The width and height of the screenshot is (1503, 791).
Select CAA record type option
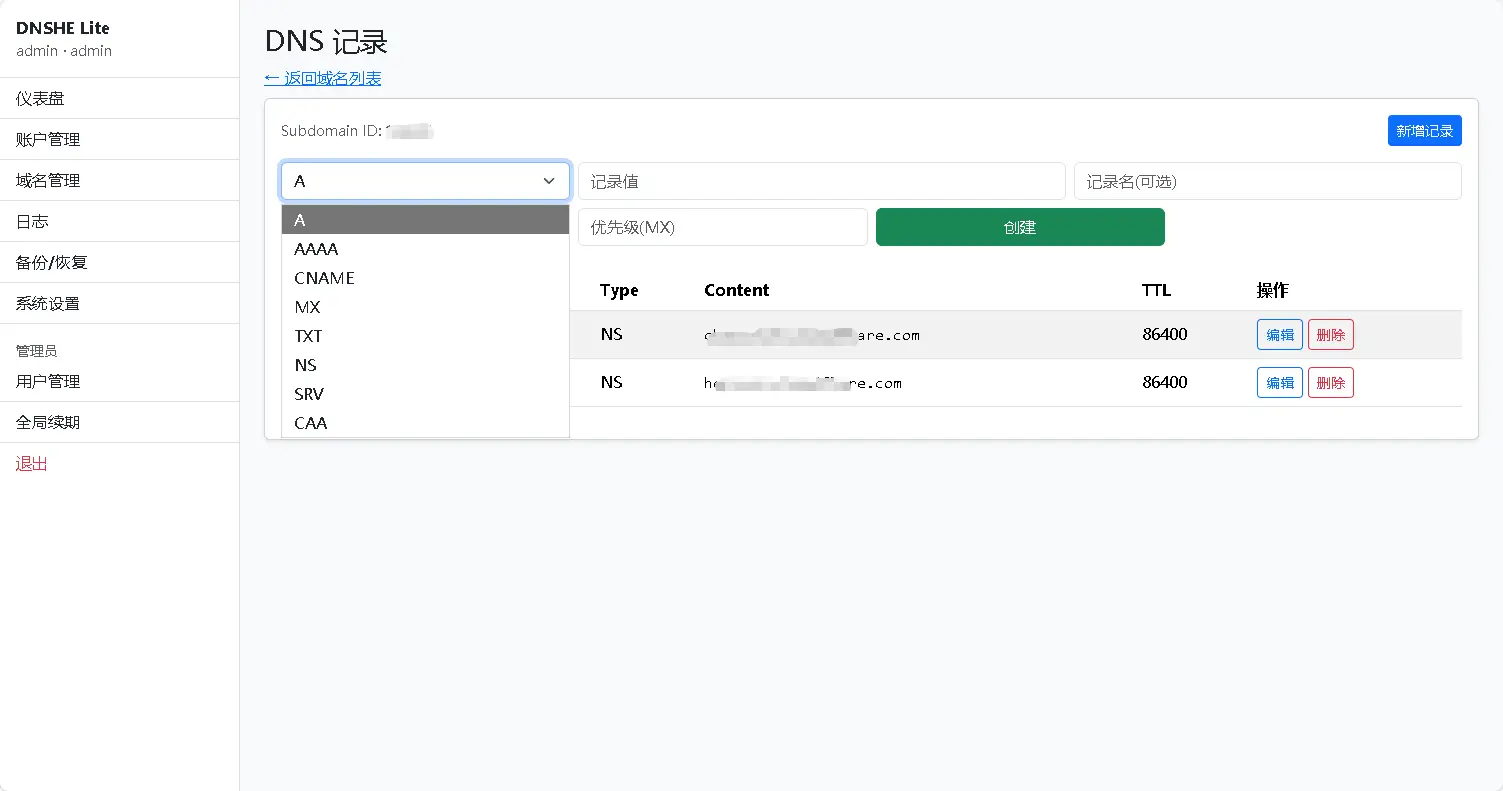[310, 423]
